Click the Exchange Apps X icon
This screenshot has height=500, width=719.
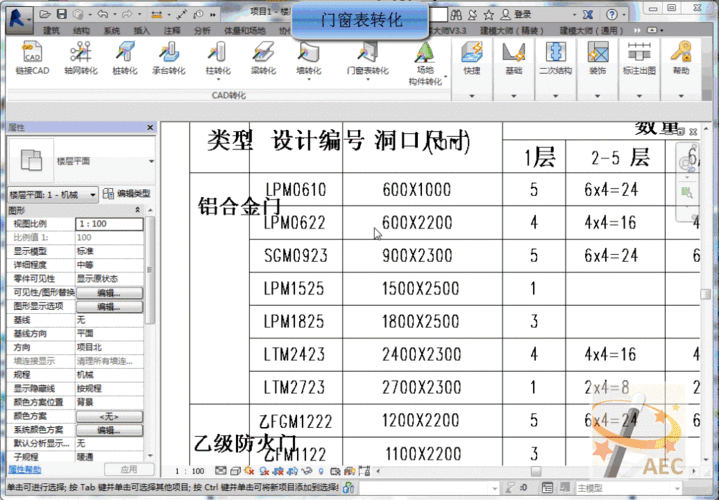tap(587, 15)
